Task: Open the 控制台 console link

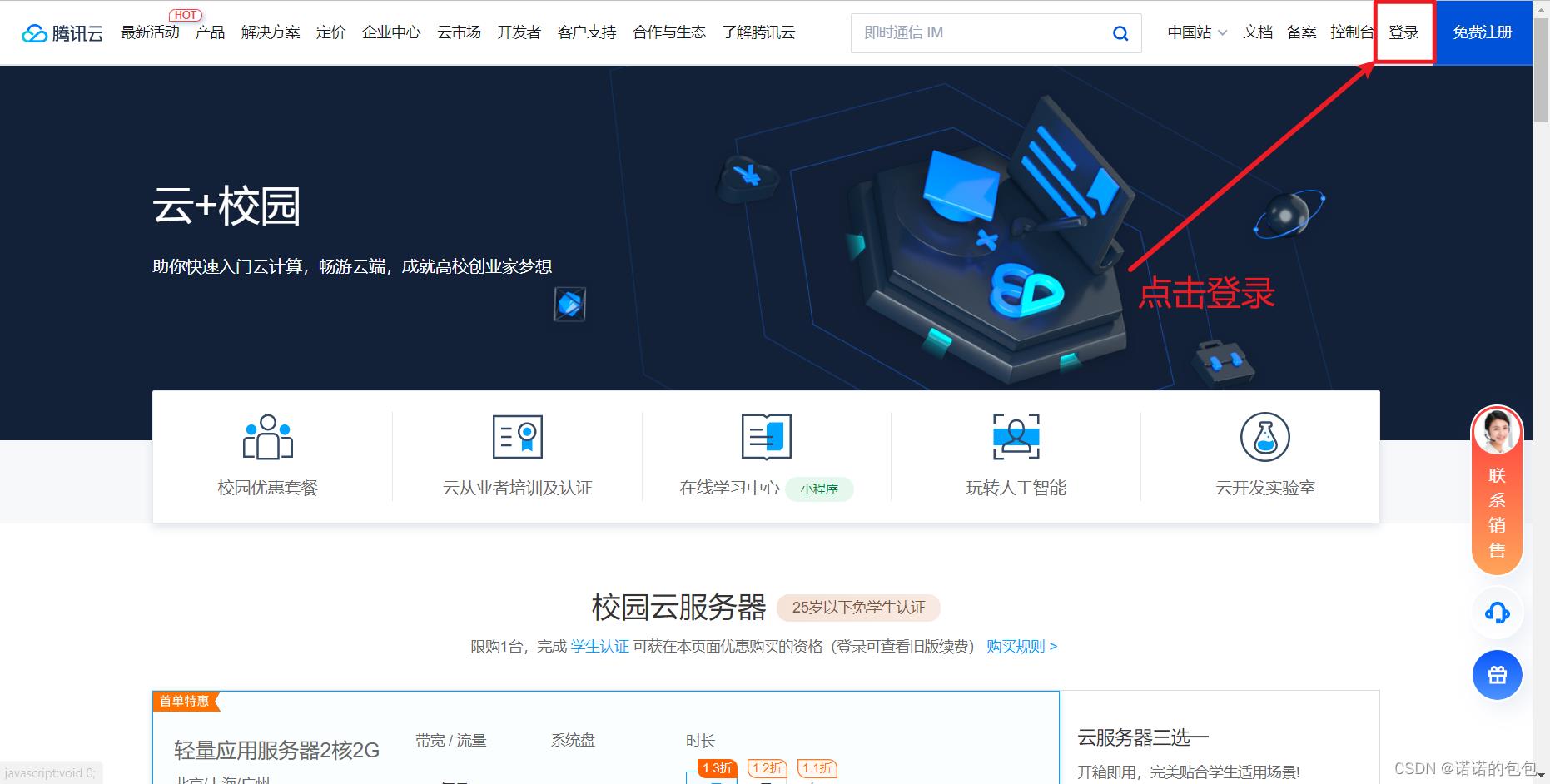Action: coord(1352,32)
